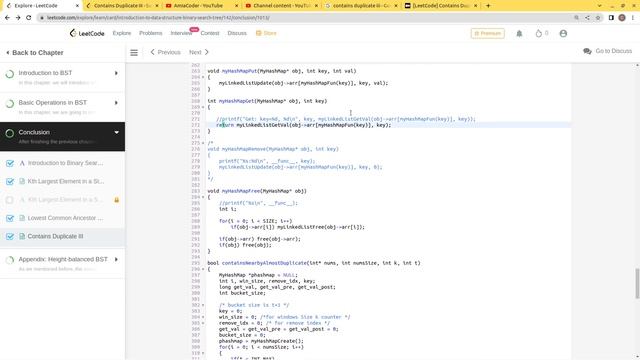Expand the Introduction to BST chapter arrow
The height and width of the screenshot is (360, 640).
pyautogui.click(x=116, y=73)
